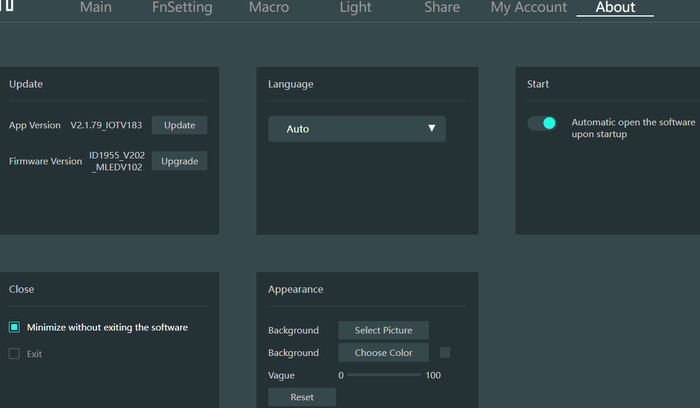Toggle automatic open software upon startup
The height and width of the screenshot is (408, 700).
pyautogui.click(x=542, y=123)
